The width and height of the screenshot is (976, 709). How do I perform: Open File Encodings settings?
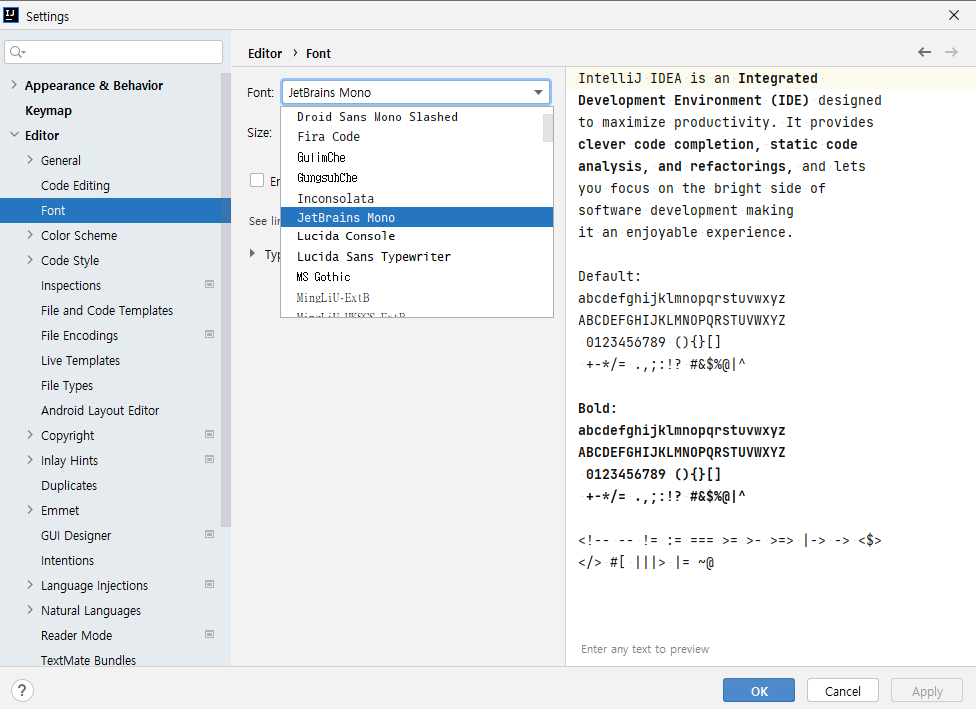(x=80, y=335)
